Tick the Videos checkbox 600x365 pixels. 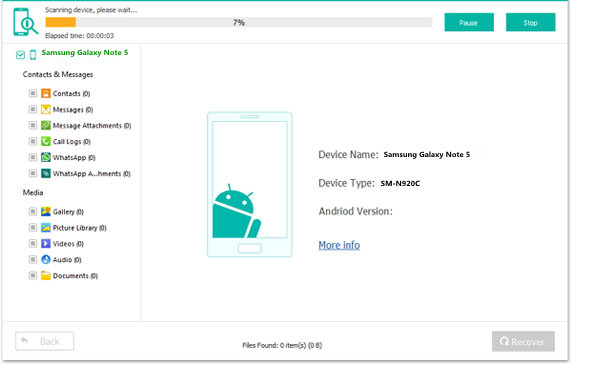[x=33, y=244]
